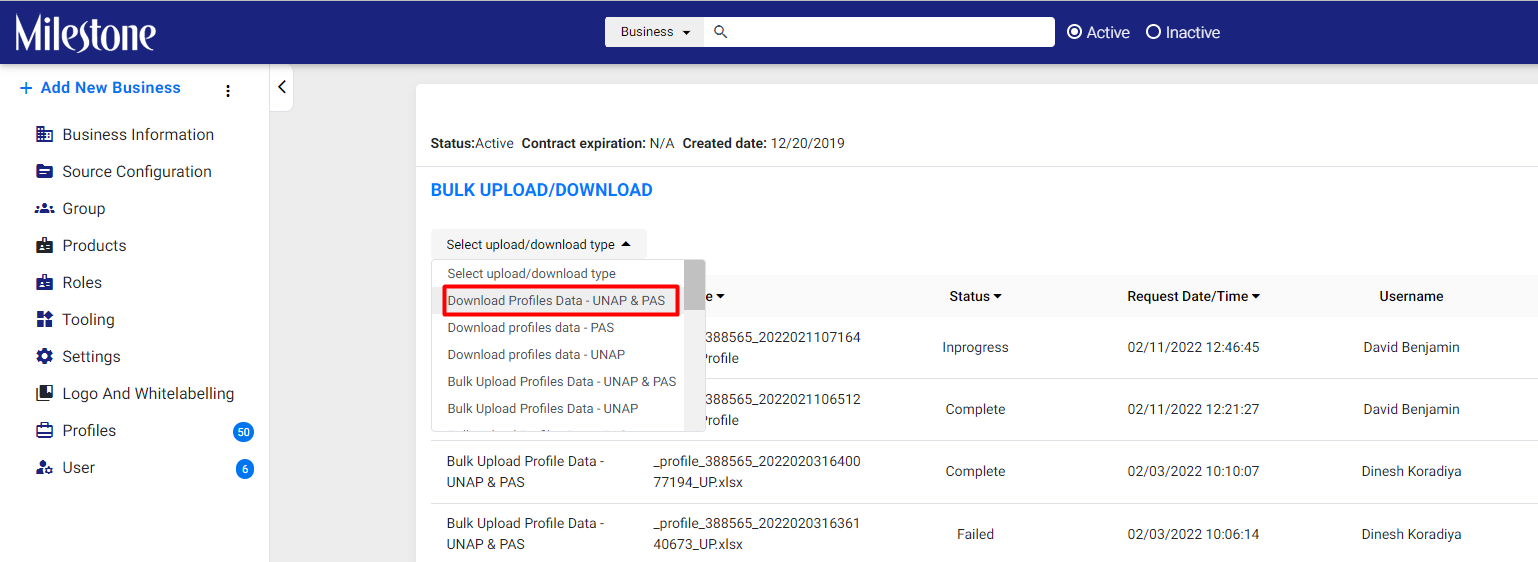Click the plus icon to add business
Viewport: 1538px width, 562px height.
coord(26,88)
